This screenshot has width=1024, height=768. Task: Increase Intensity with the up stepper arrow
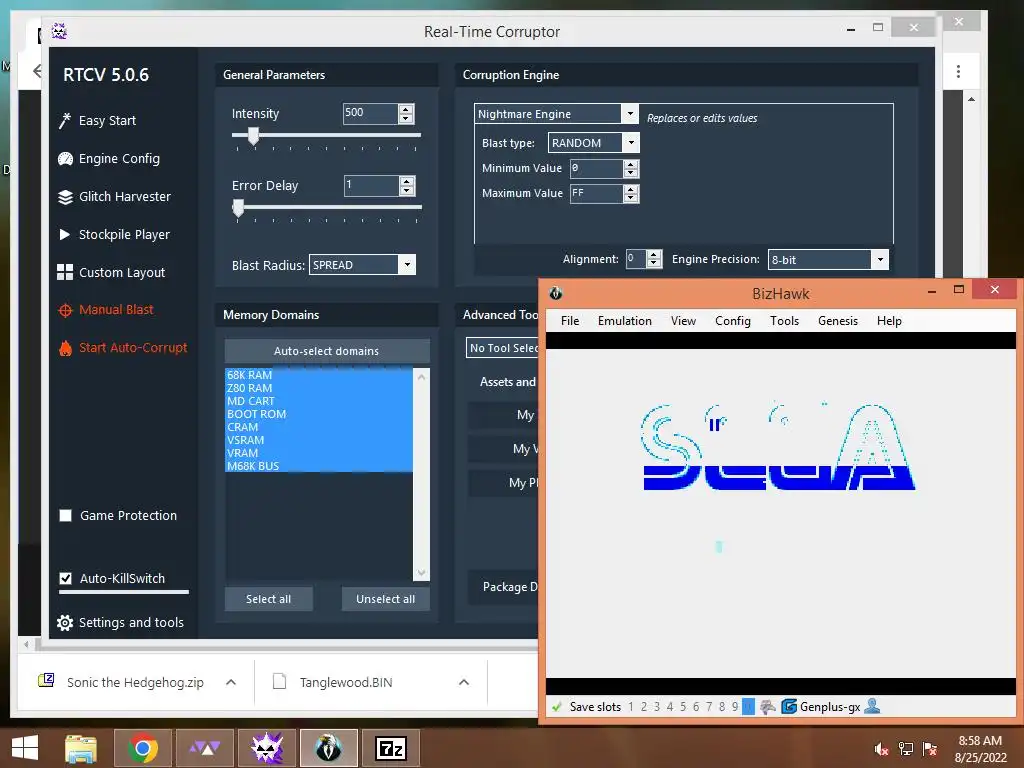click(406, 109)
